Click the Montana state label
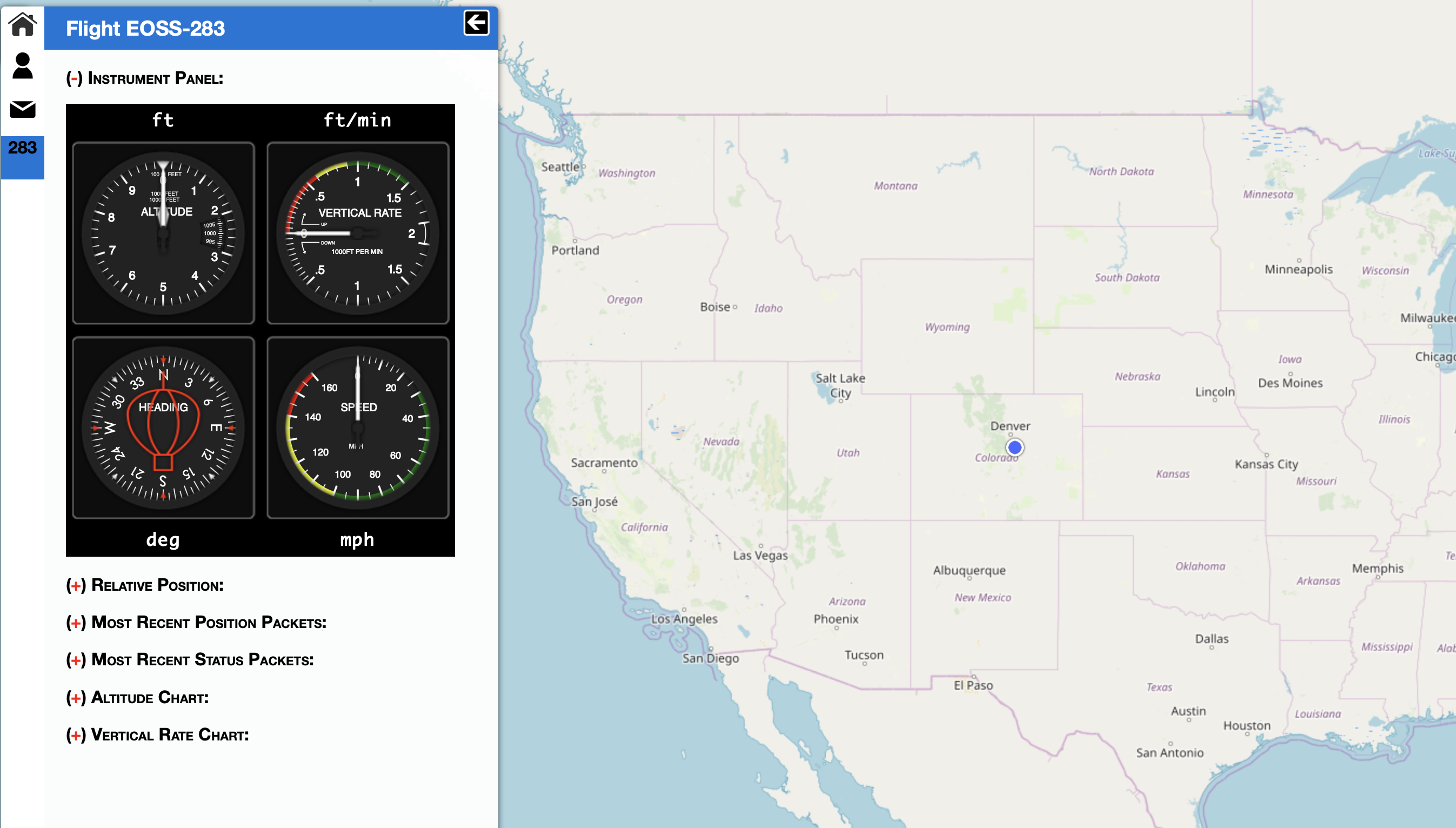Screen dimensions: 1456x828 click(x=896, y=186)
